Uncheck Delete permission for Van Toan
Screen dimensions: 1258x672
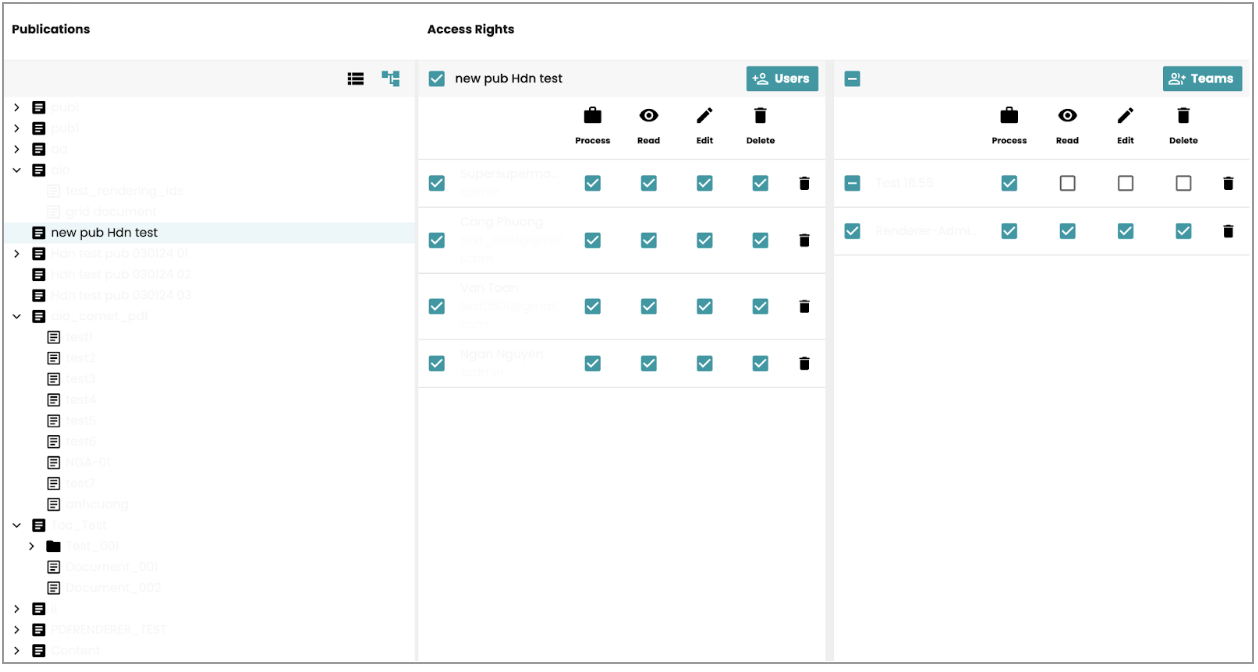point(760,306)
